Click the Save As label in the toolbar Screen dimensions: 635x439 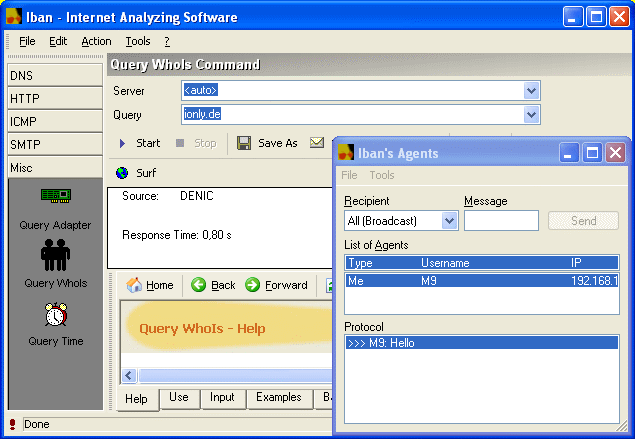click(278, 143)
